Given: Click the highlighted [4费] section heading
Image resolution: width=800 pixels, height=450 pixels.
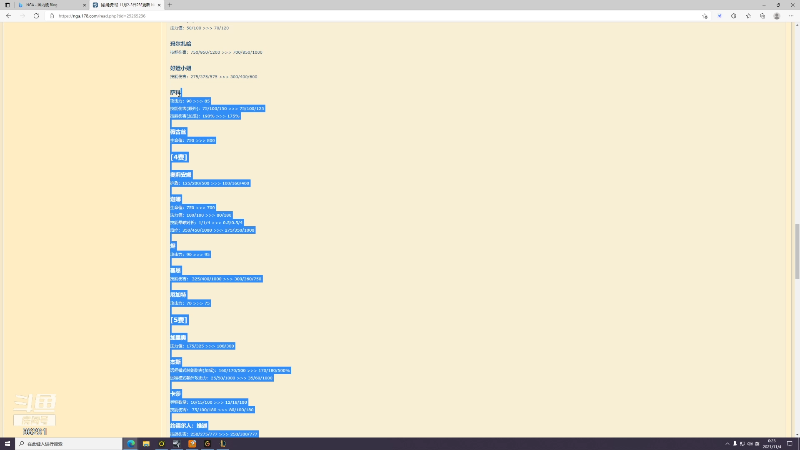Looking at the screenshot, I should click(179, 157).
